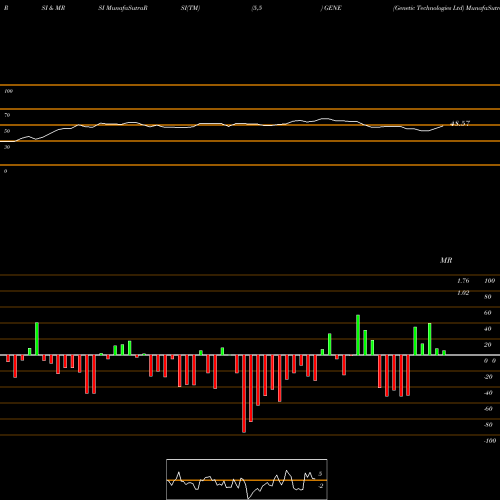Click the 1.02 value under MR
This screenshot has width=500, height=500.
click(463, 293)
